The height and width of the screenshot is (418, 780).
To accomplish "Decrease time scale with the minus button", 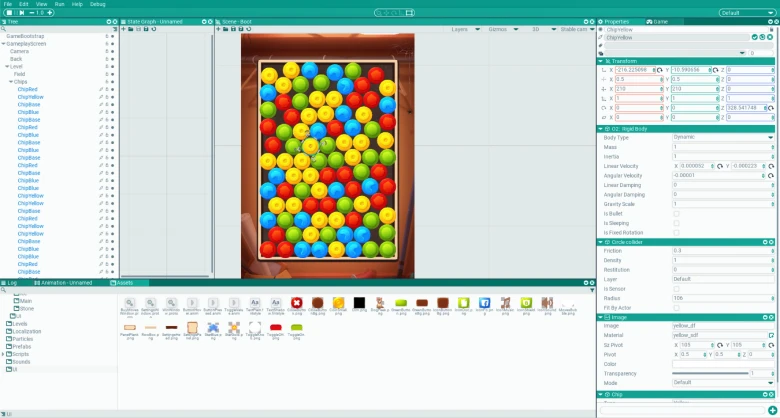I will 32,12.
